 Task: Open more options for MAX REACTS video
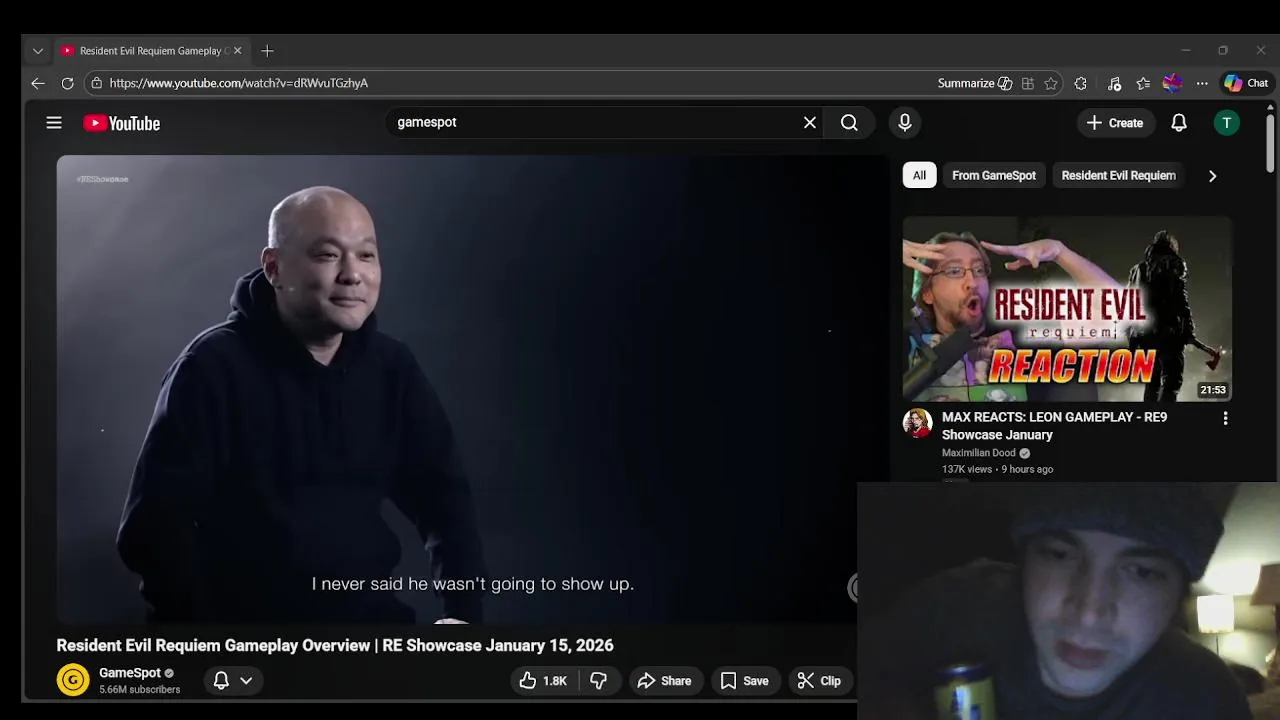[x=1225, y=419]
